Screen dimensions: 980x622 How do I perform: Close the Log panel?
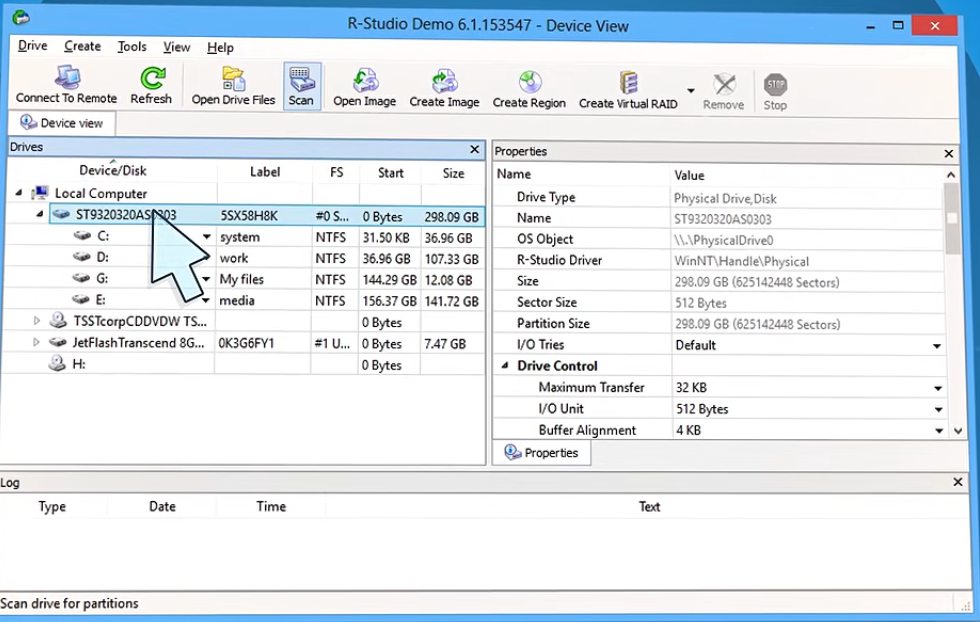coord(958,482)
